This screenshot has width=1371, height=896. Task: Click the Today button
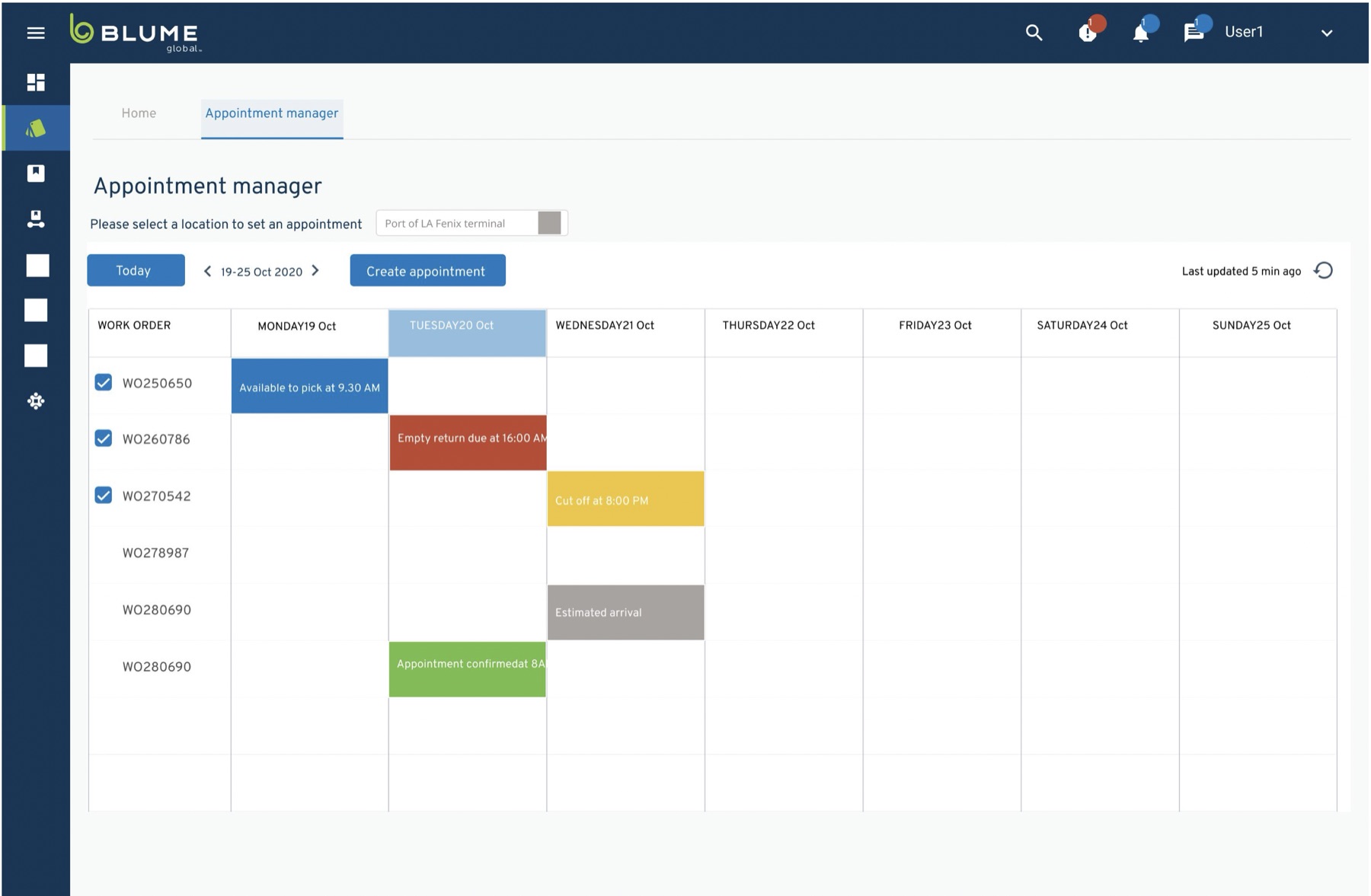(x=136, y=270)
